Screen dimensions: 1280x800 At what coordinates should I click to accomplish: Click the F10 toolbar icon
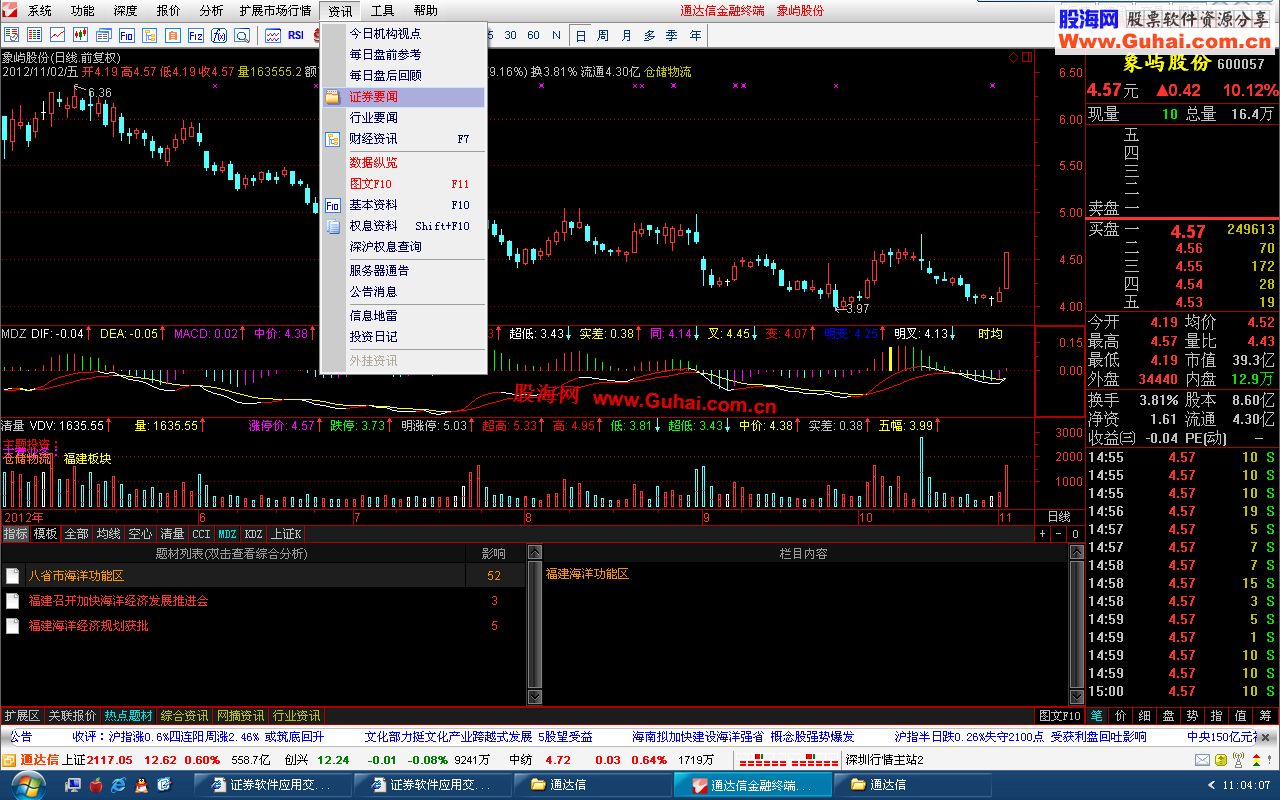coord(127,35)
